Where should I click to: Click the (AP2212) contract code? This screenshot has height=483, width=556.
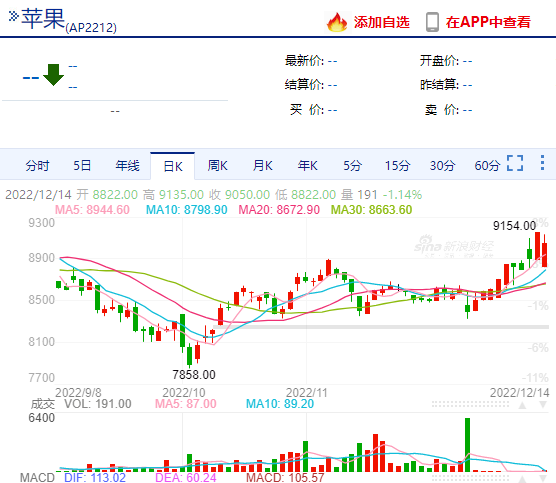click(x=91, y=27)
